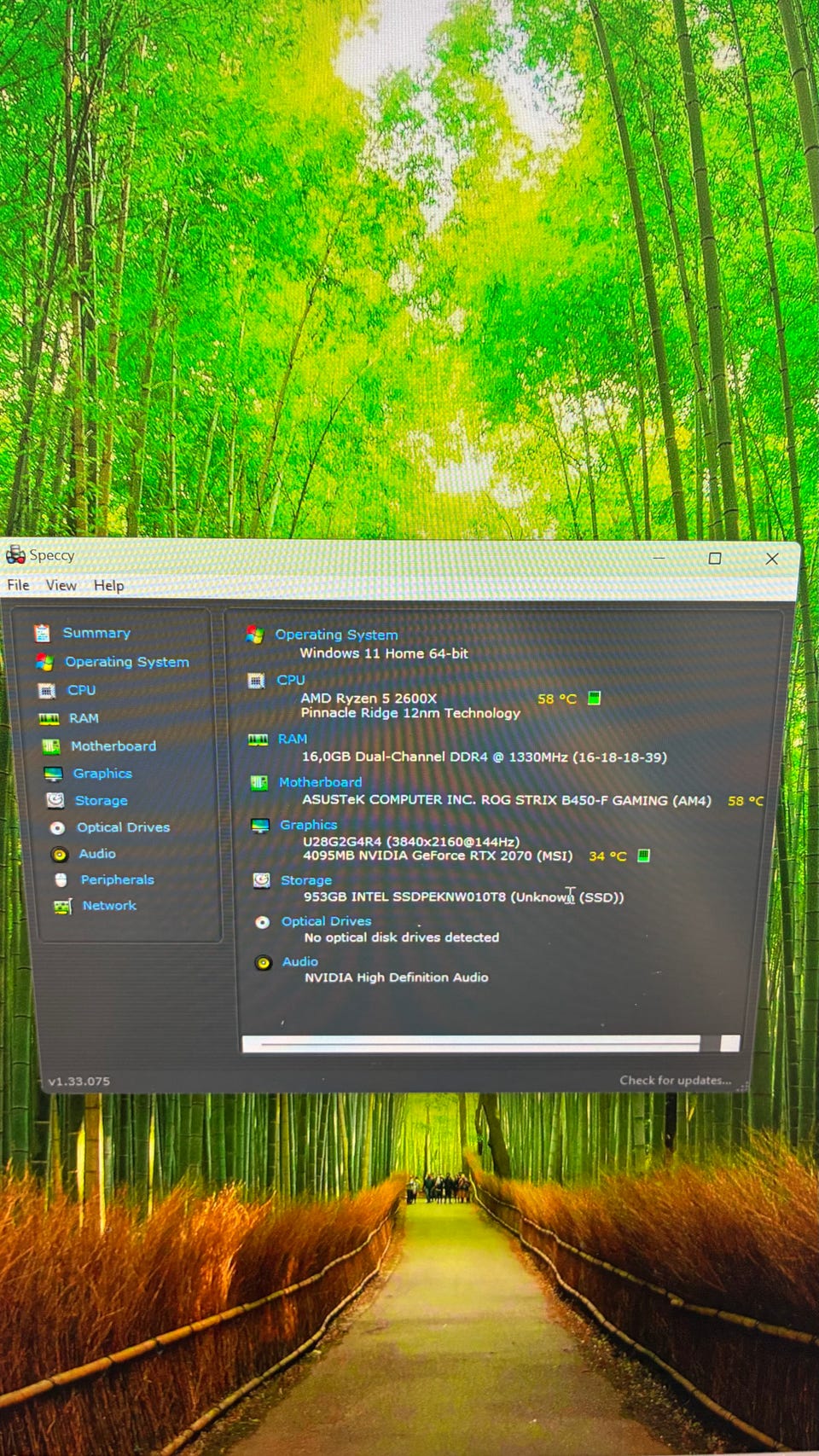This screenshot has width=819, height=1456.
Task: Click the CPU chip icon in sidebar
Action: coord(47,690)
